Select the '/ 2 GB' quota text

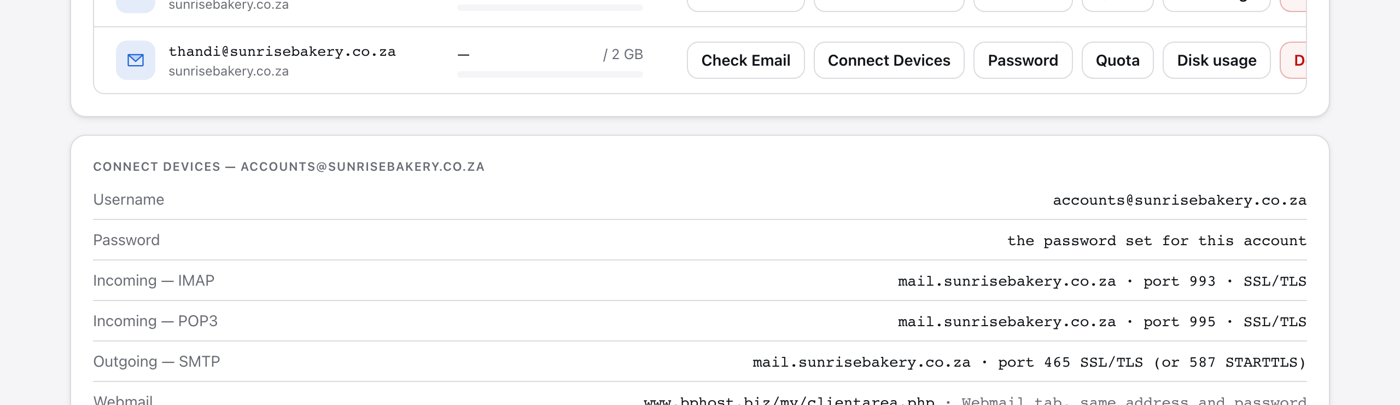(x=622, y=54)
